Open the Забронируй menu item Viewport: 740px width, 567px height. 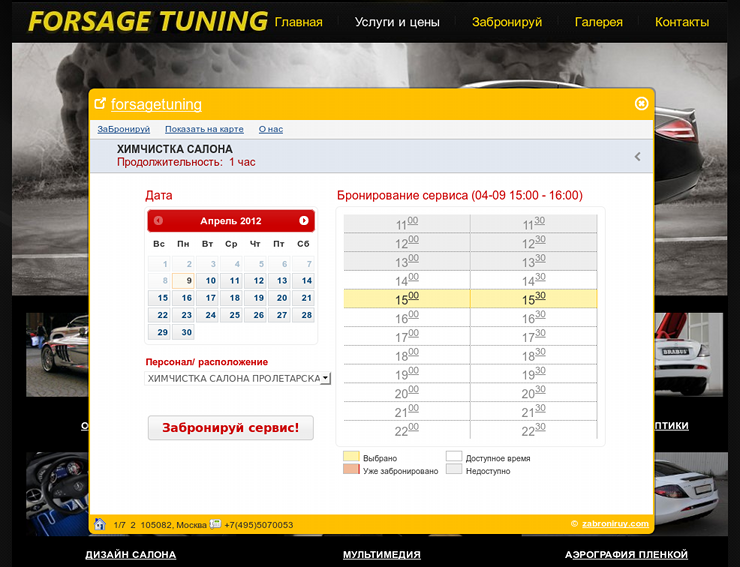(x=507, y=22)
